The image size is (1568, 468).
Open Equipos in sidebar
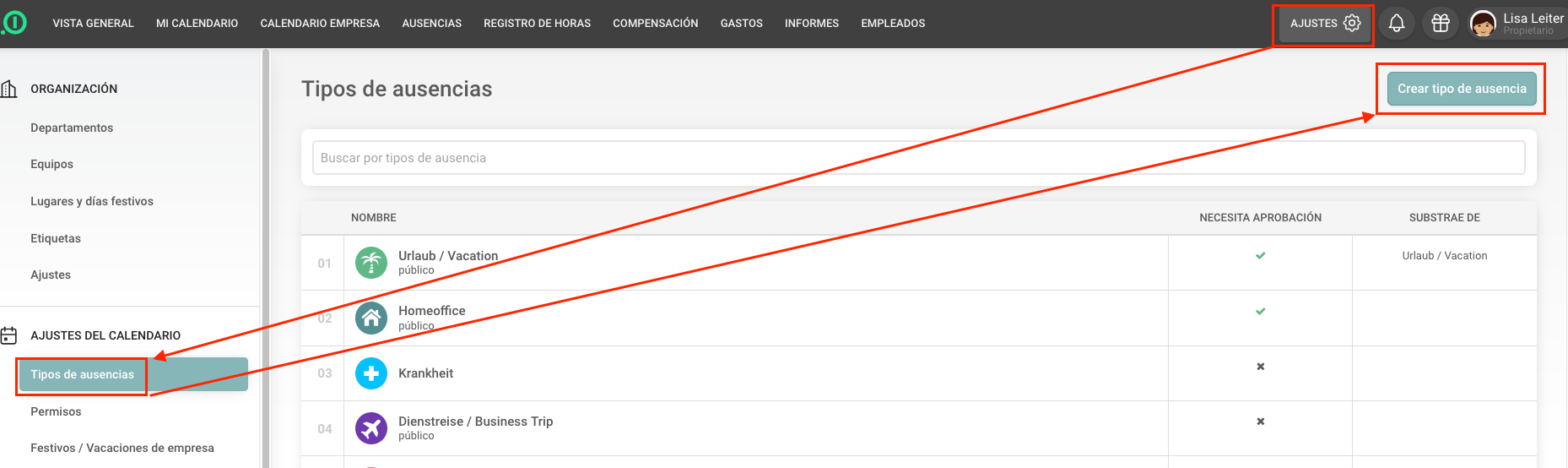51,164
